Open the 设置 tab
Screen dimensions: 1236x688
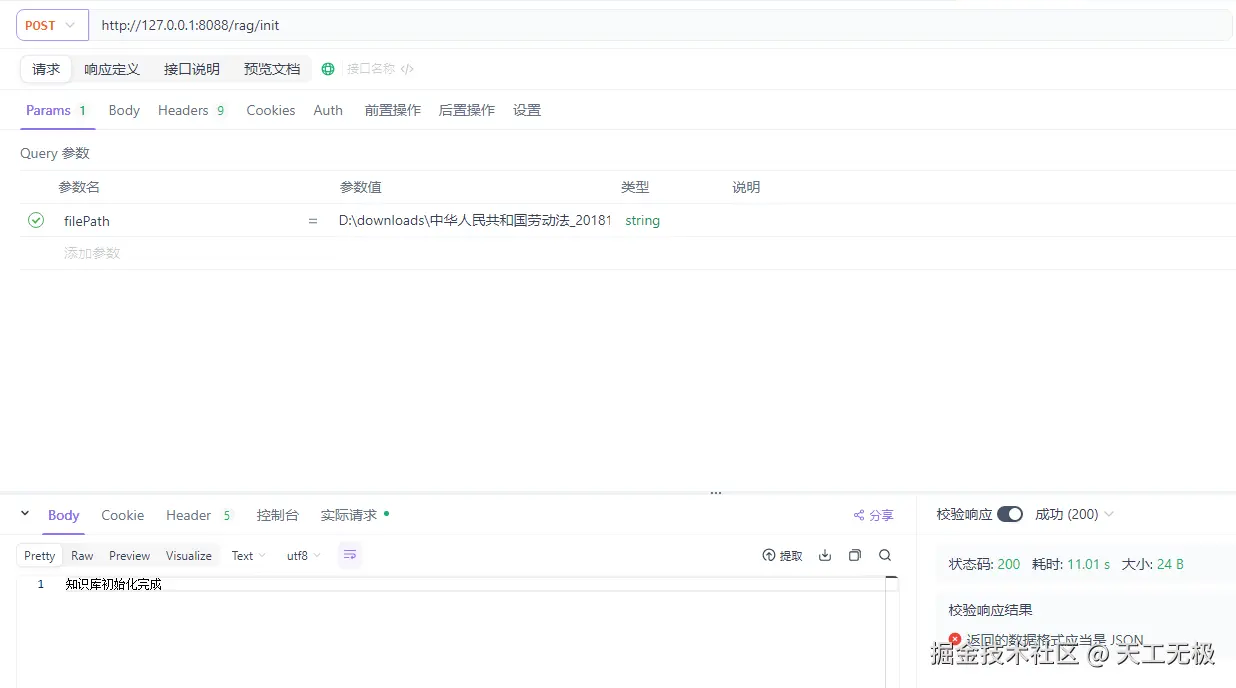[x=527, y=110]
